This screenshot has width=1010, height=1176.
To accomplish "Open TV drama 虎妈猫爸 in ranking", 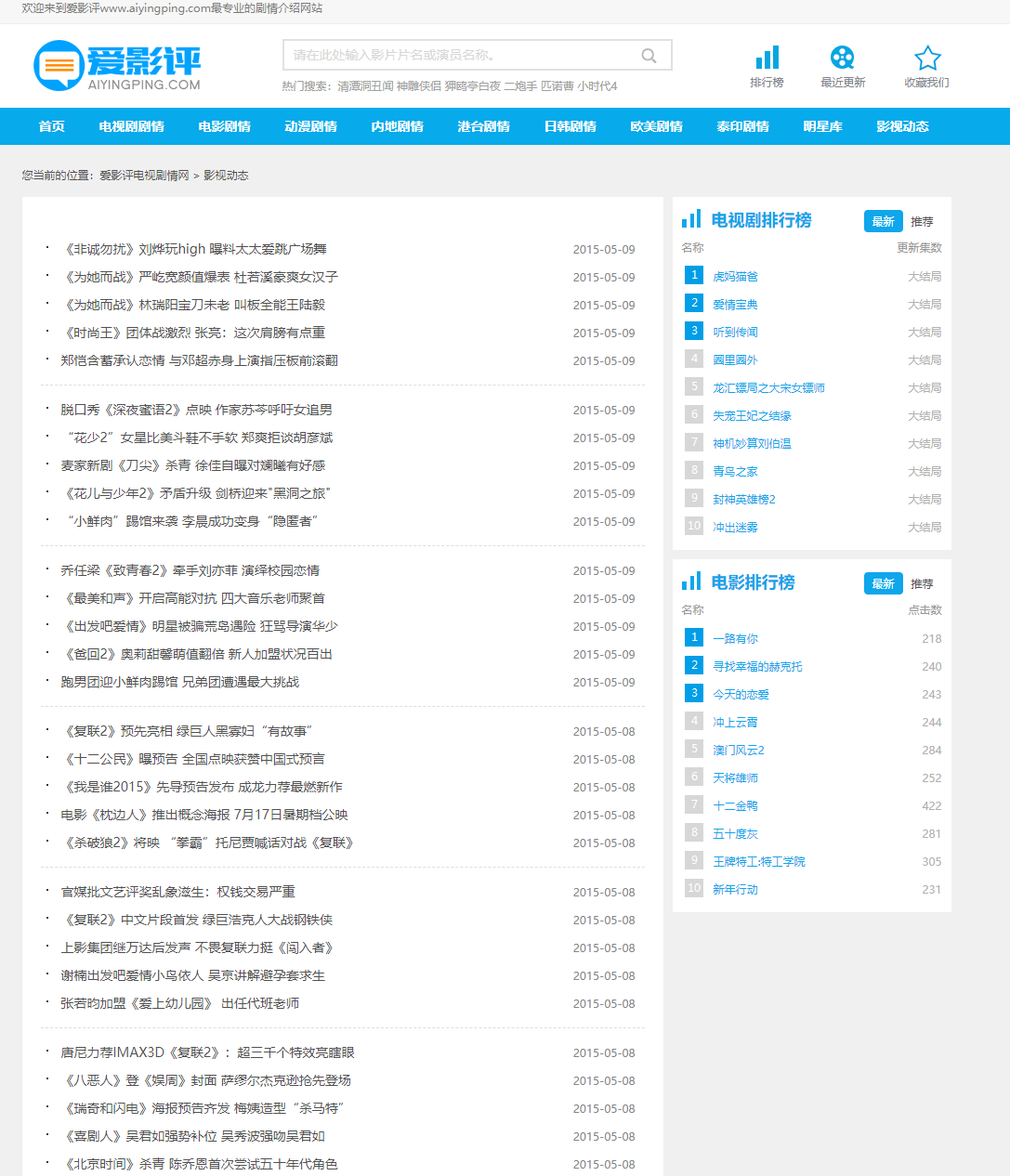I will (x=735, y=277).
